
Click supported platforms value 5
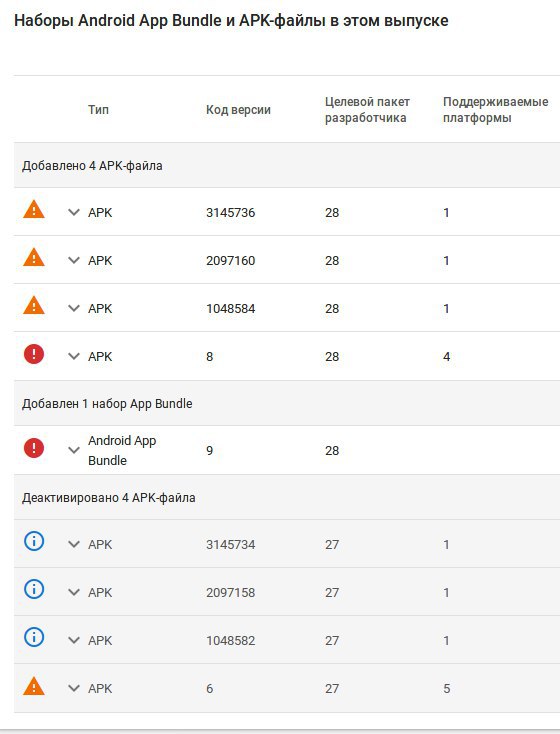point(446,689)
